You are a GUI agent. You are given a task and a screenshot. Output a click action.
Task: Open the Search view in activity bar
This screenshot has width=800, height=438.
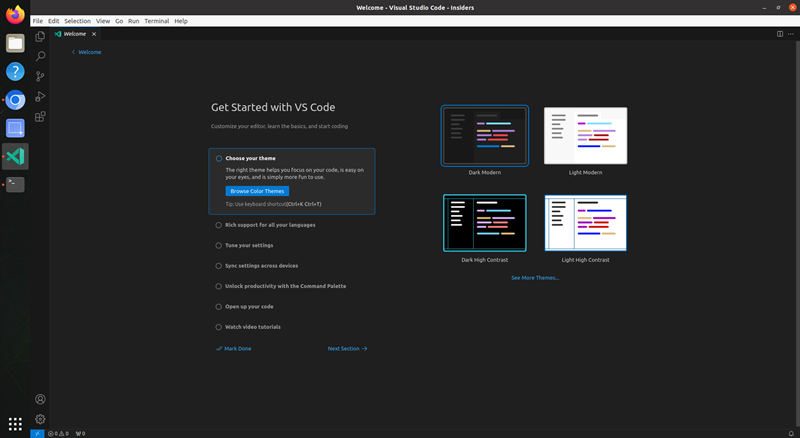point(40,56)
